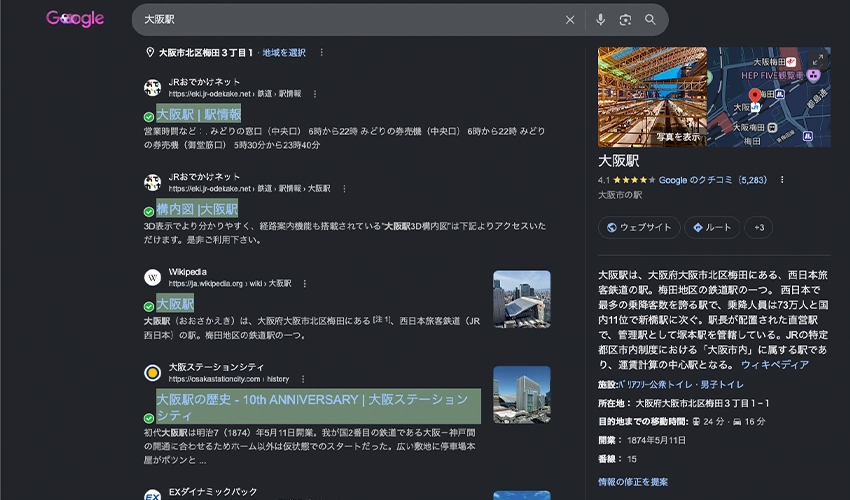Click the Wikipedia favicon
The image size is (850, 500).
pos(152,278)
